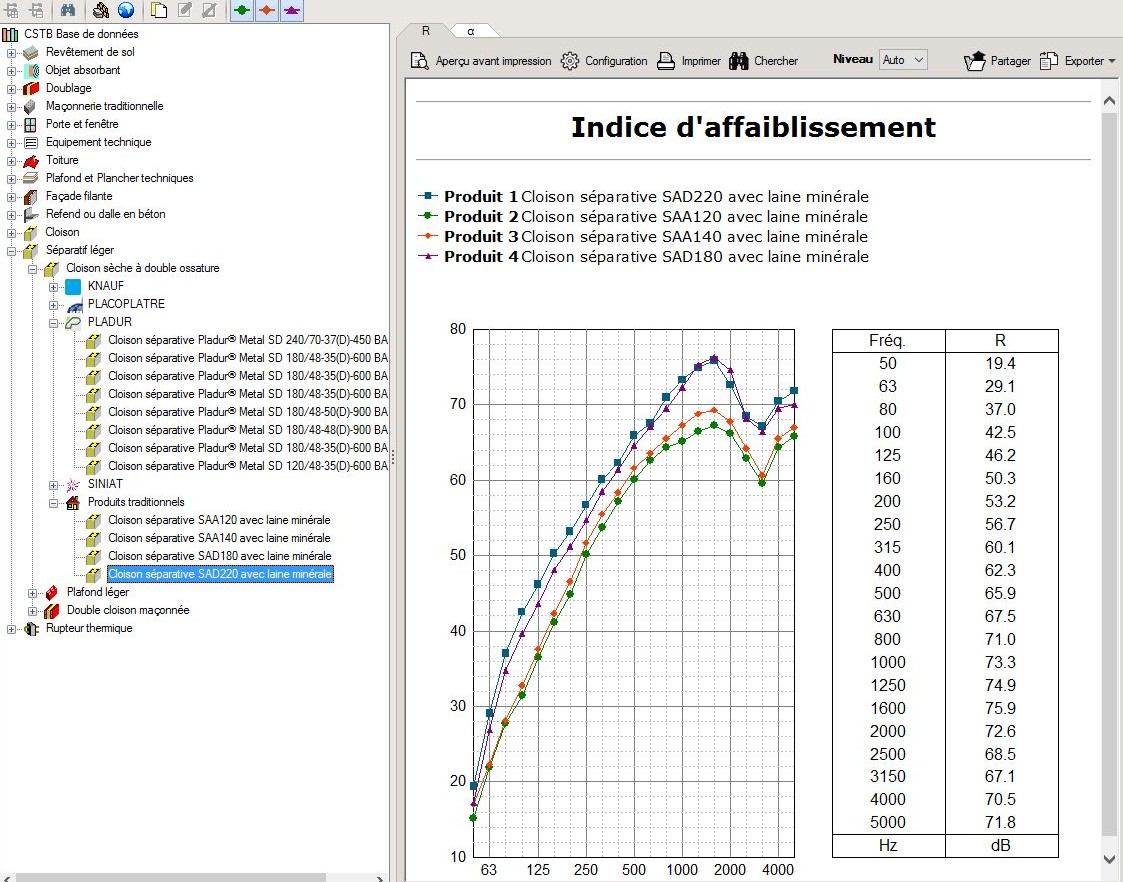Expand the Revêtement de sol node
Viewport: 1123px width, 882px height.
tap(11, 53)
